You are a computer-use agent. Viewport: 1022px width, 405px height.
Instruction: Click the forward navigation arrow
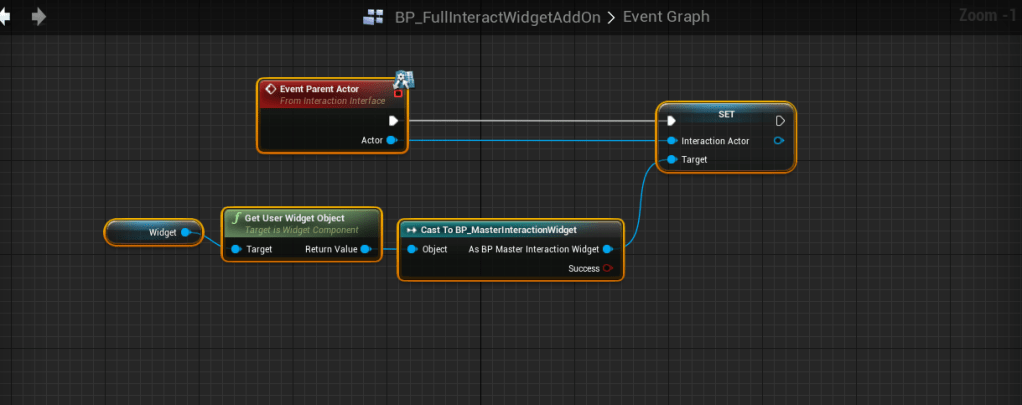(39, 17)
